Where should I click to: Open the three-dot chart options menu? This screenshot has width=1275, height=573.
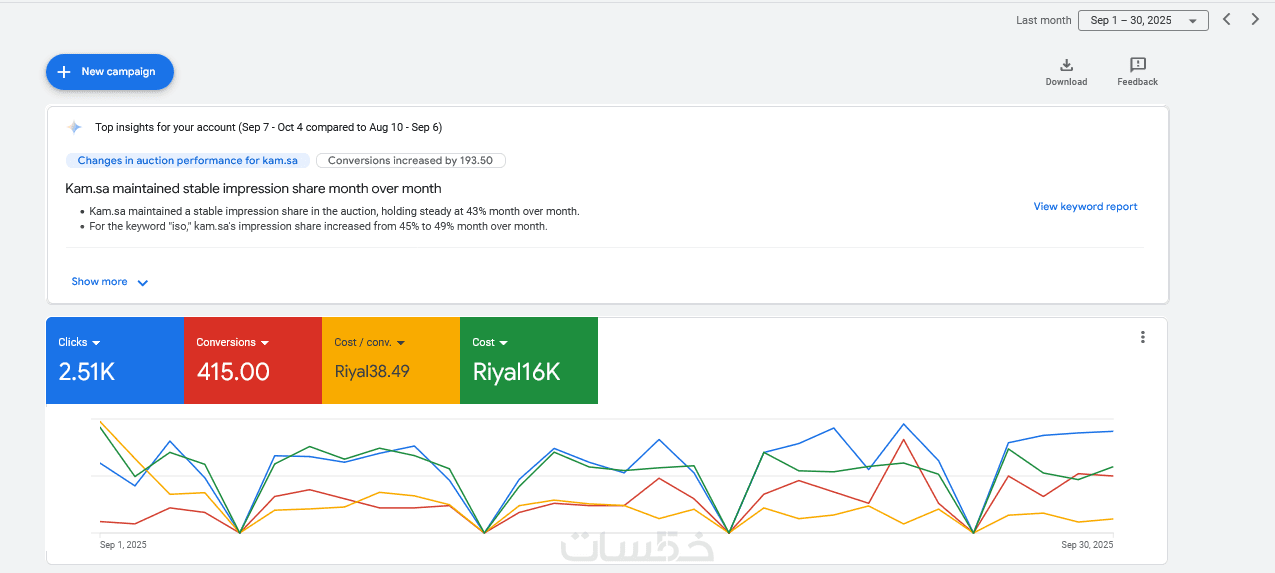(1143, 337)
